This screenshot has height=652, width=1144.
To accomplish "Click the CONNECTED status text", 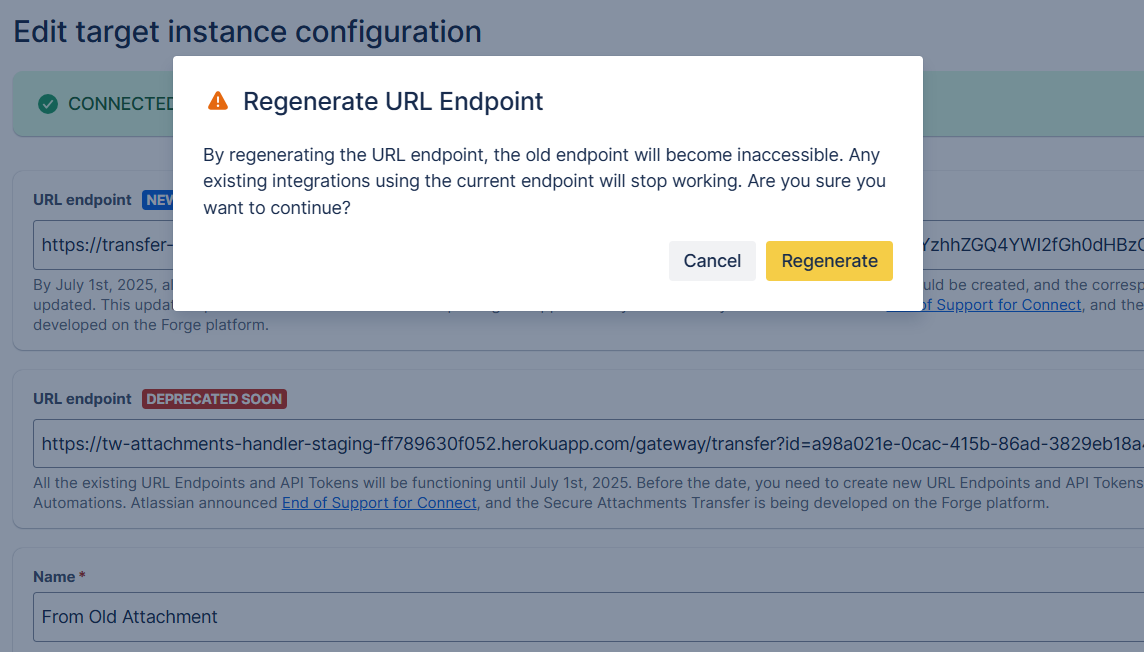I will tap(120, 104).
